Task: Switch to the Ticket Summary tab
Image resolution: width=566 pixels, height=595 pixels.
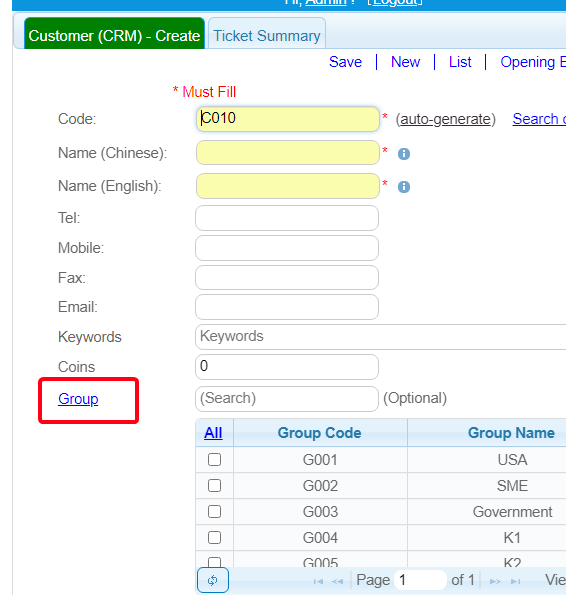Action: pos(267,34)
